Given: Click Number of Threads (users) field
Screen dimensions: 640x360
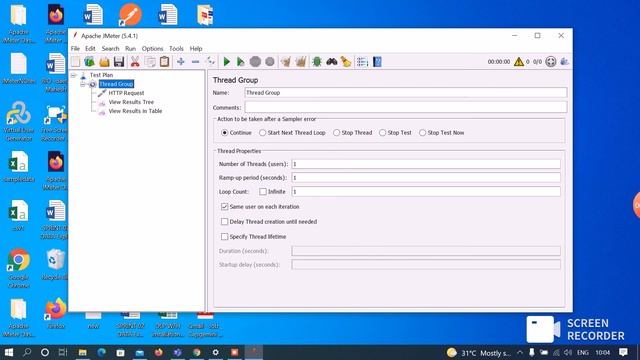Looking at the screenshot, I should pos(426,164).
